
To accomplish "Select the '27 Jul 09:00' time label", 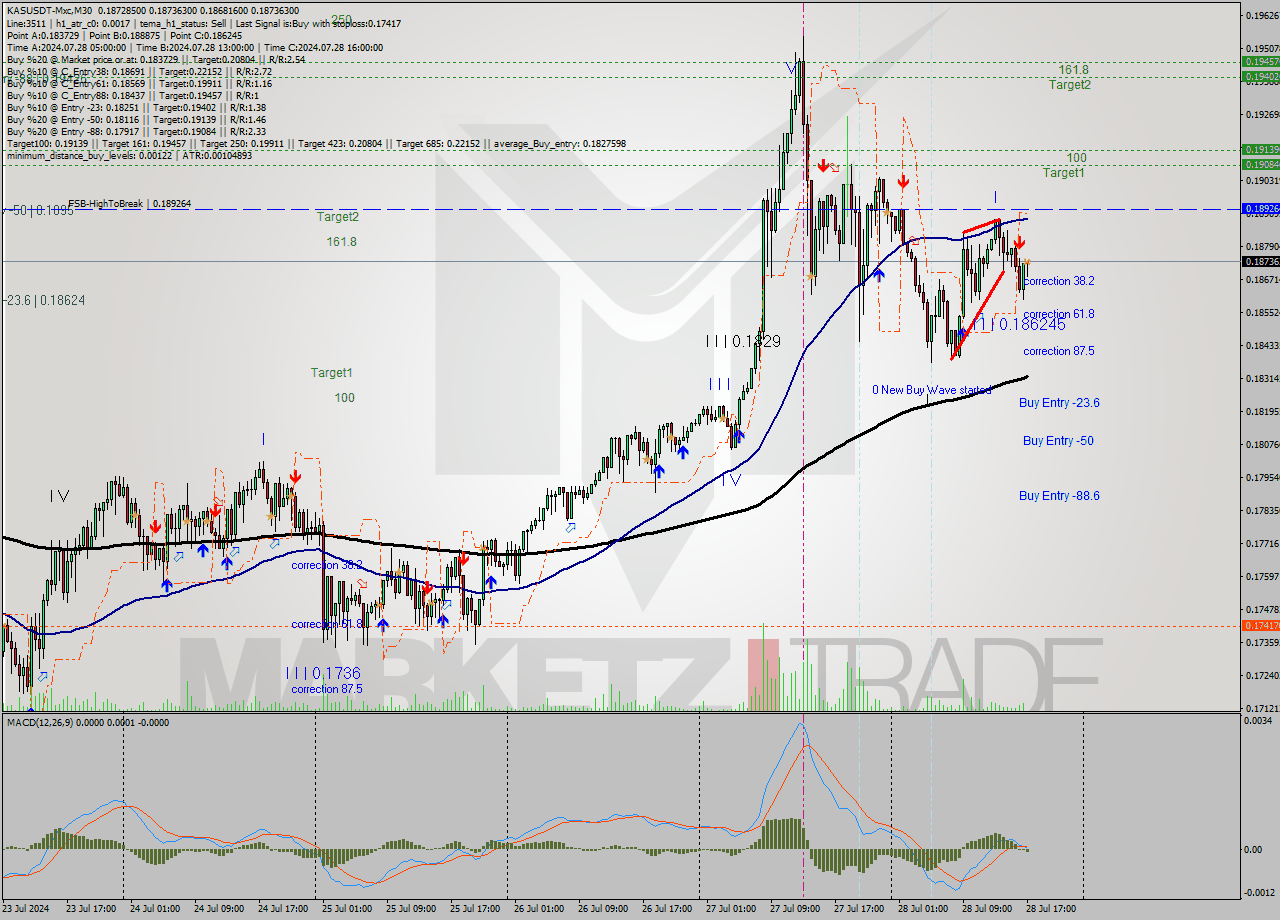I will point(795,909).
